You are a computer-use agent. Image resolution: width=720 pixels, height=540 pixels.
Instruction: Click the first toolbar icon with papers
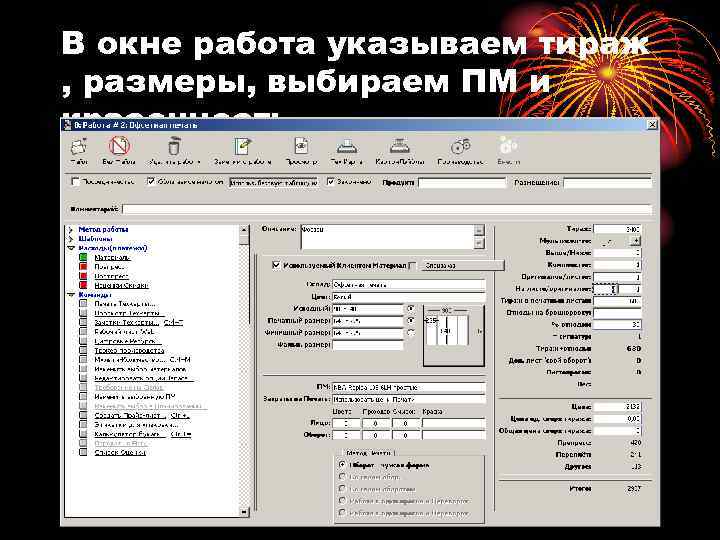79,146
